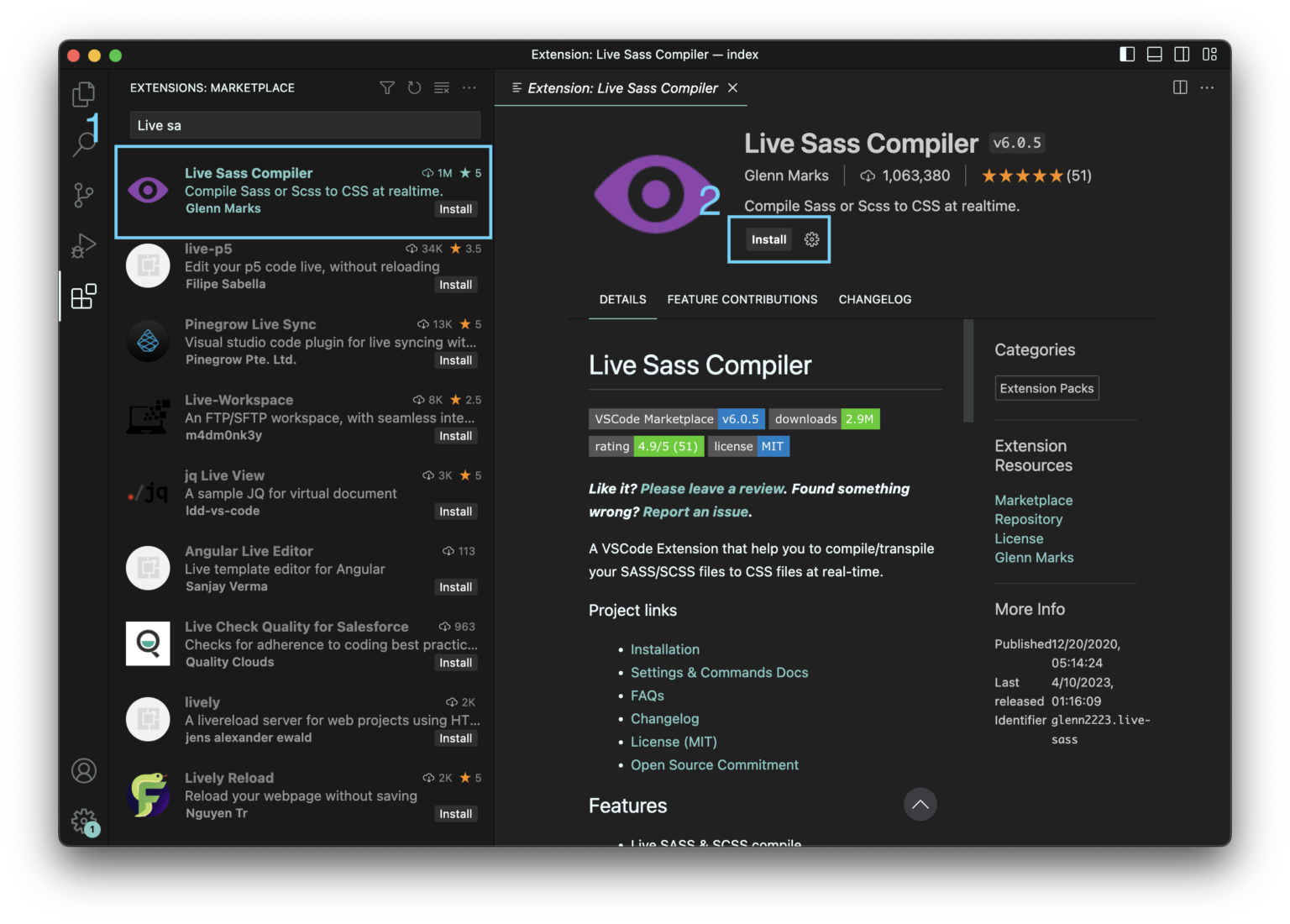This screenshot has height=924, width=1290.
Task: Click the five-star rating (51)
Action: coord(1036,176)
